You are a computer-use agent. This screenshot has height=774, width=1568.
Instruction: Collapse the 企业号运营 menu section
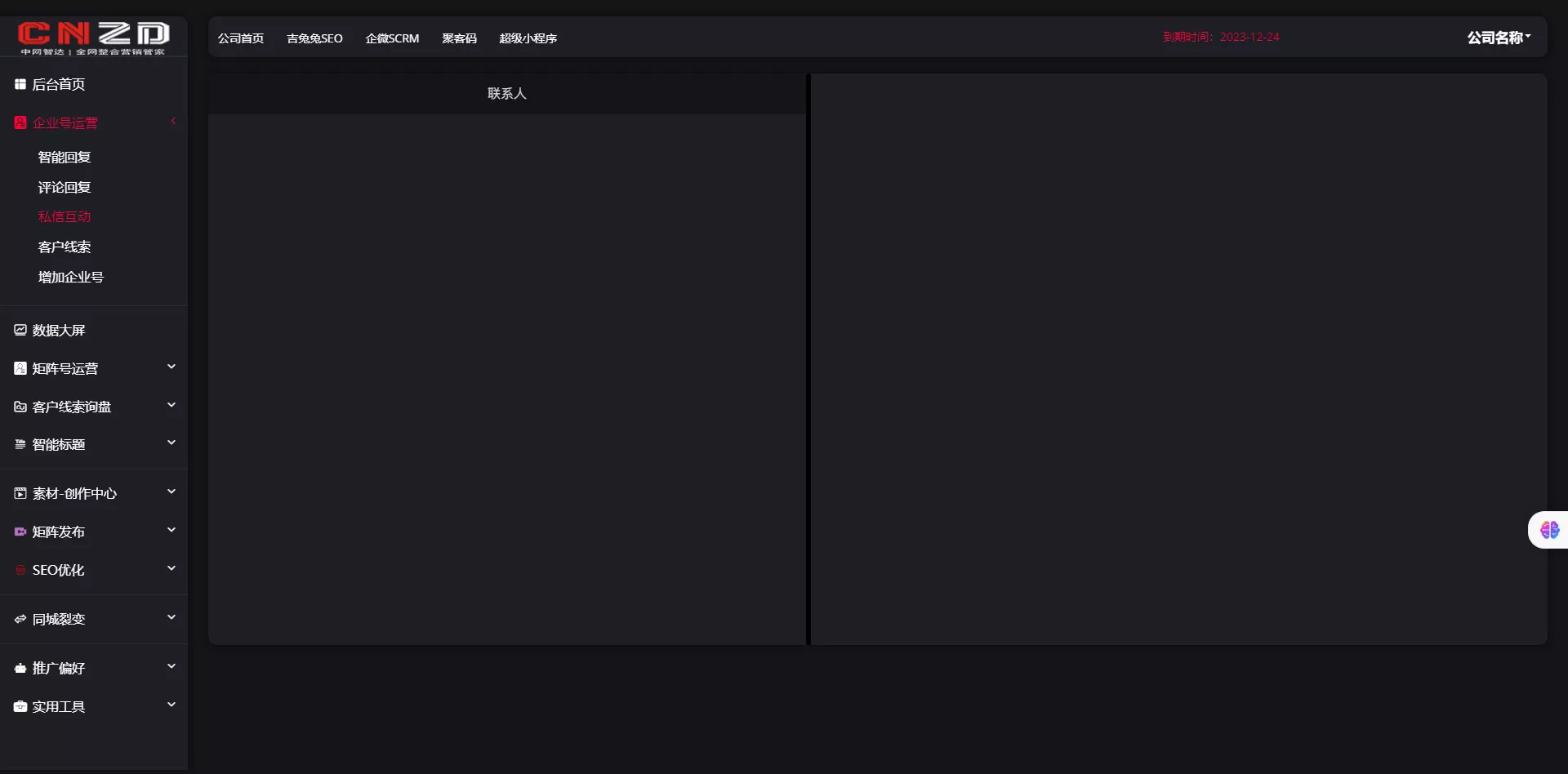pyautogui.click(x=172, y=122)
